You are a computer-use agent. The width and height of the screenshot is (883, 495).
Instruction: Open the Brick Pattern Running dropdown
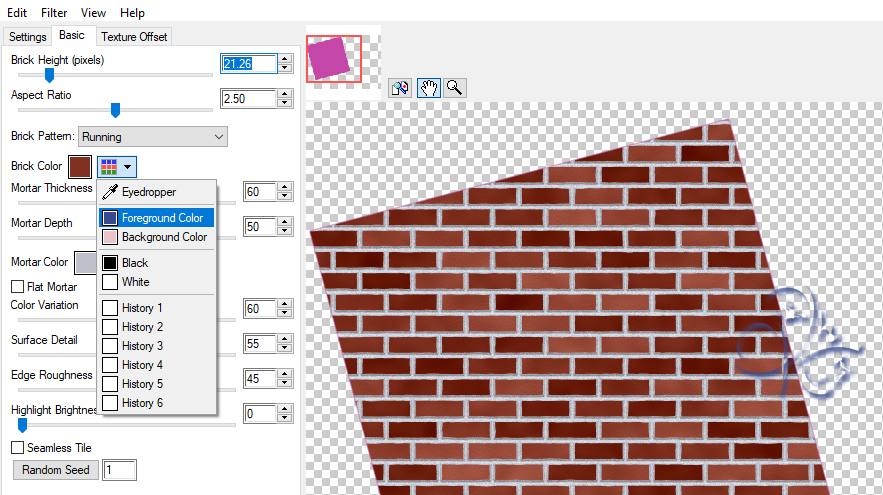tap(153, 137)
